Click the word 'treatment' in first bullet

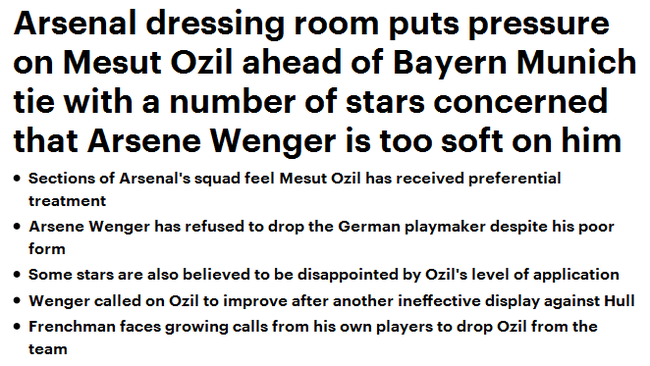(x=67, y=201)
